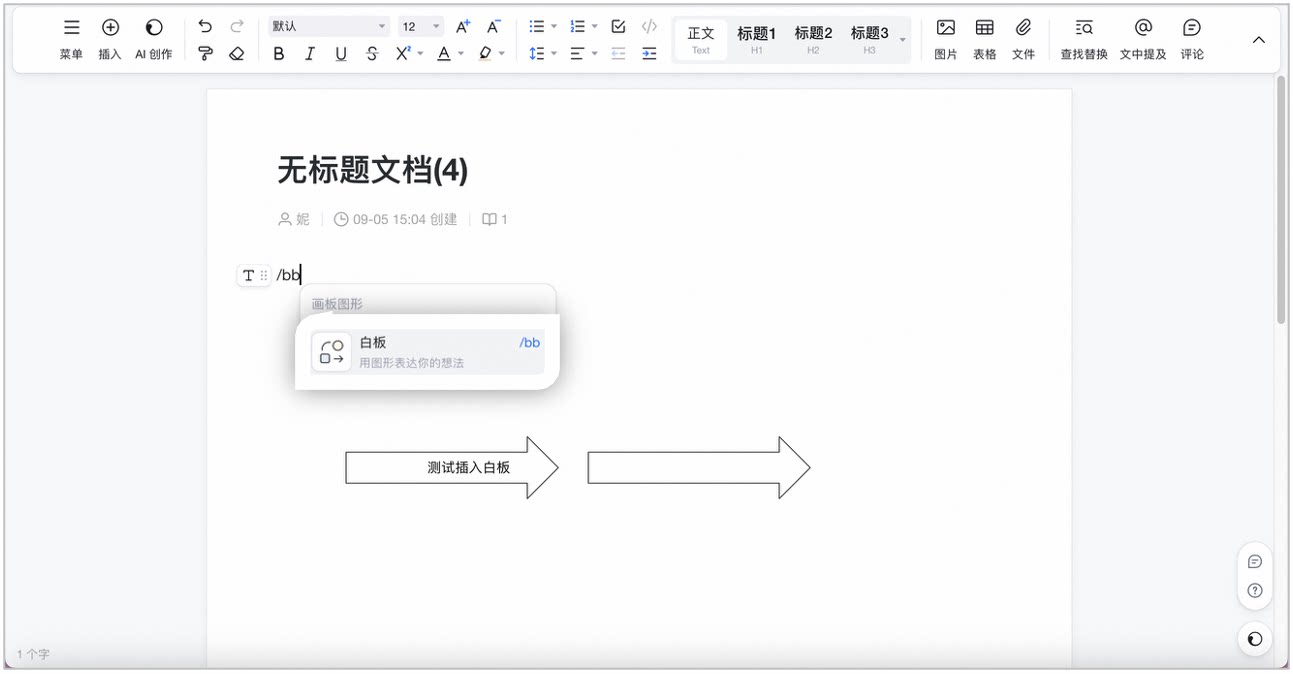Toggle bold formatting
The height and width of the screenshot is (674, 1293).
click(278, 54)
